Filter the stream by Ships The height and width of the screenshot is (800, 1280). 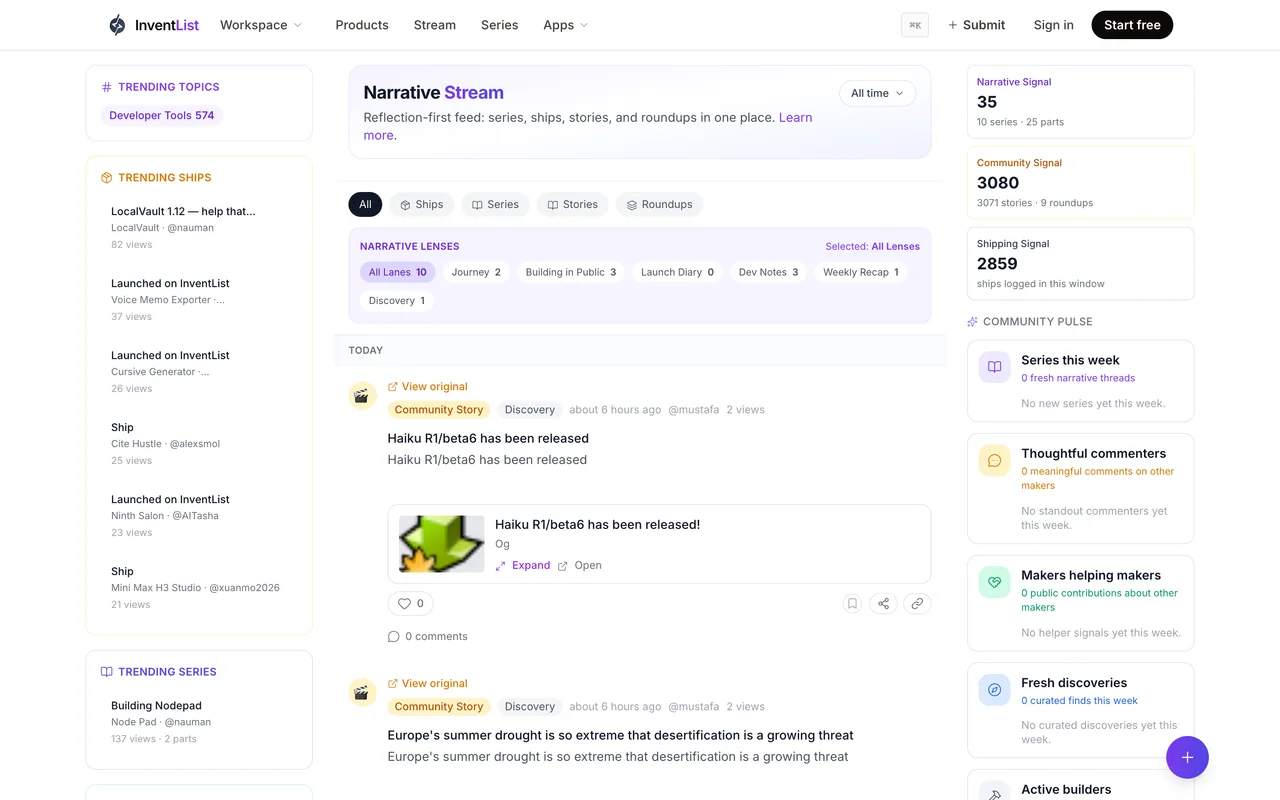[421, 204]
